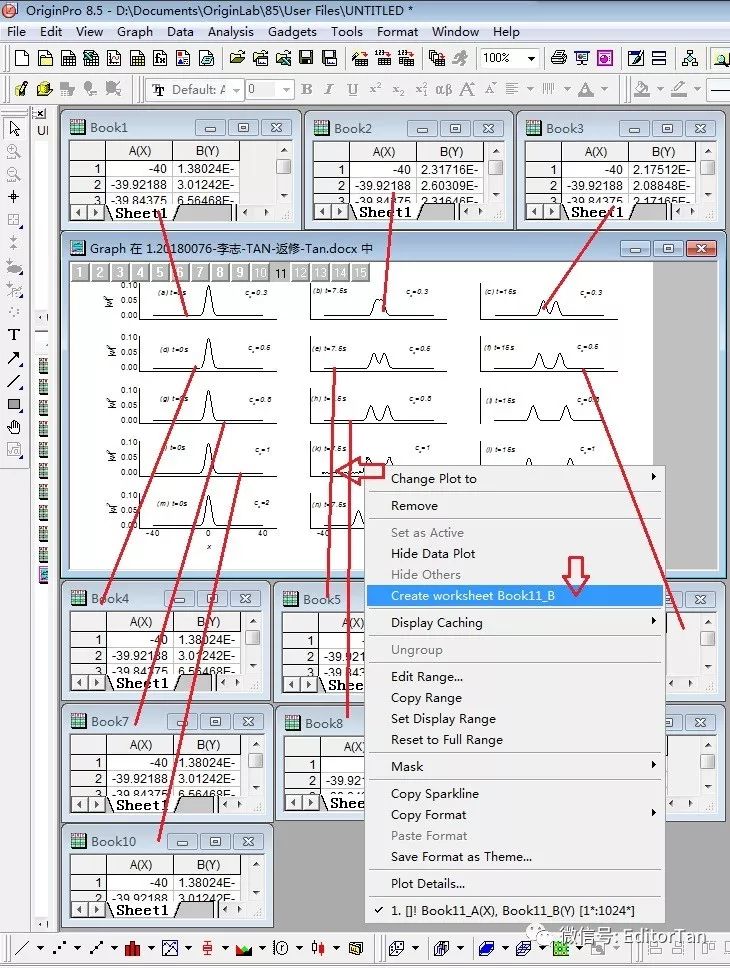
Task: Switch to graph layer 1 button
Action: [x=79, y=272]
